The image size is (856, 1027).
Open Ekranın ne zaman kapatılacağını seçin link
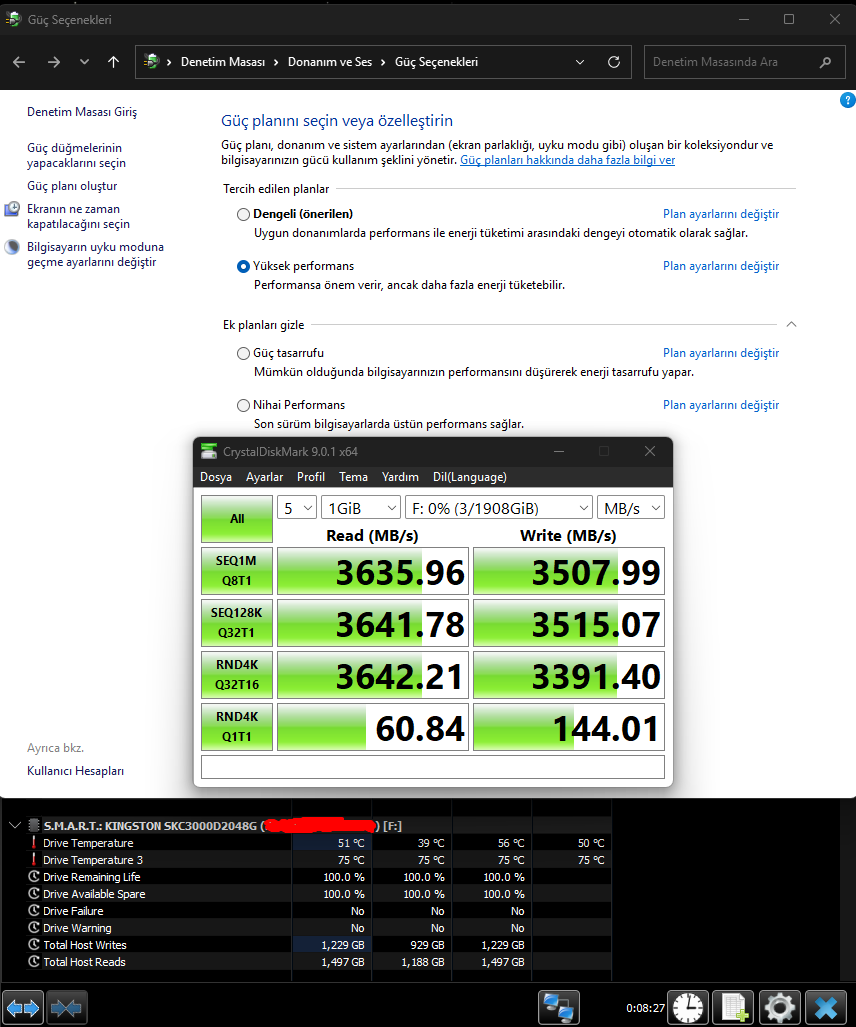tap(78, 216)
